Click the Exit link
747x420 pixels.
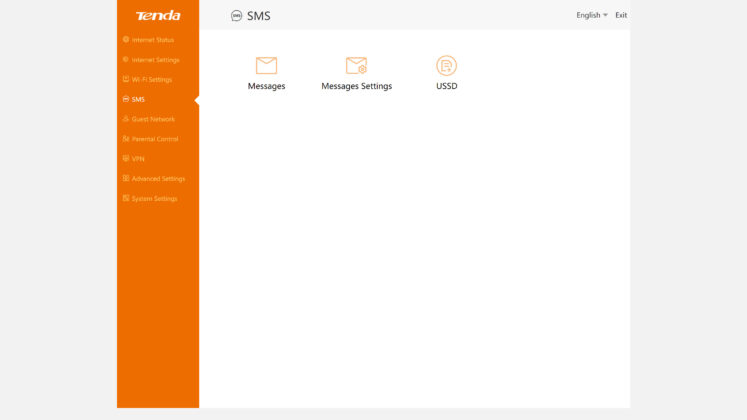pyautogui.click(x=621, y=15)
